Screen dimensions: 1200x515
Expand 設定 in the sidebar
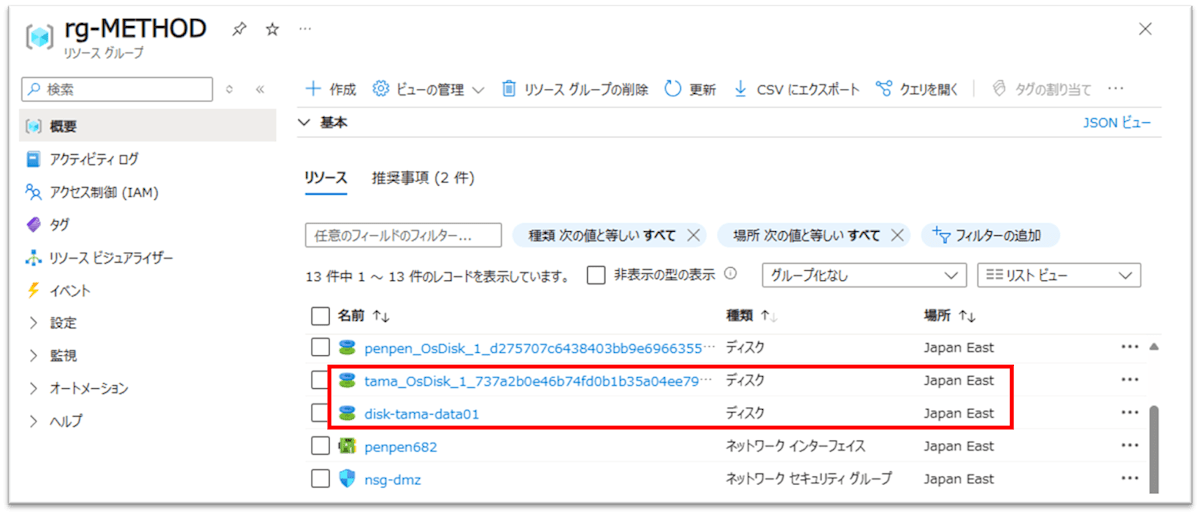click(33, 323)
